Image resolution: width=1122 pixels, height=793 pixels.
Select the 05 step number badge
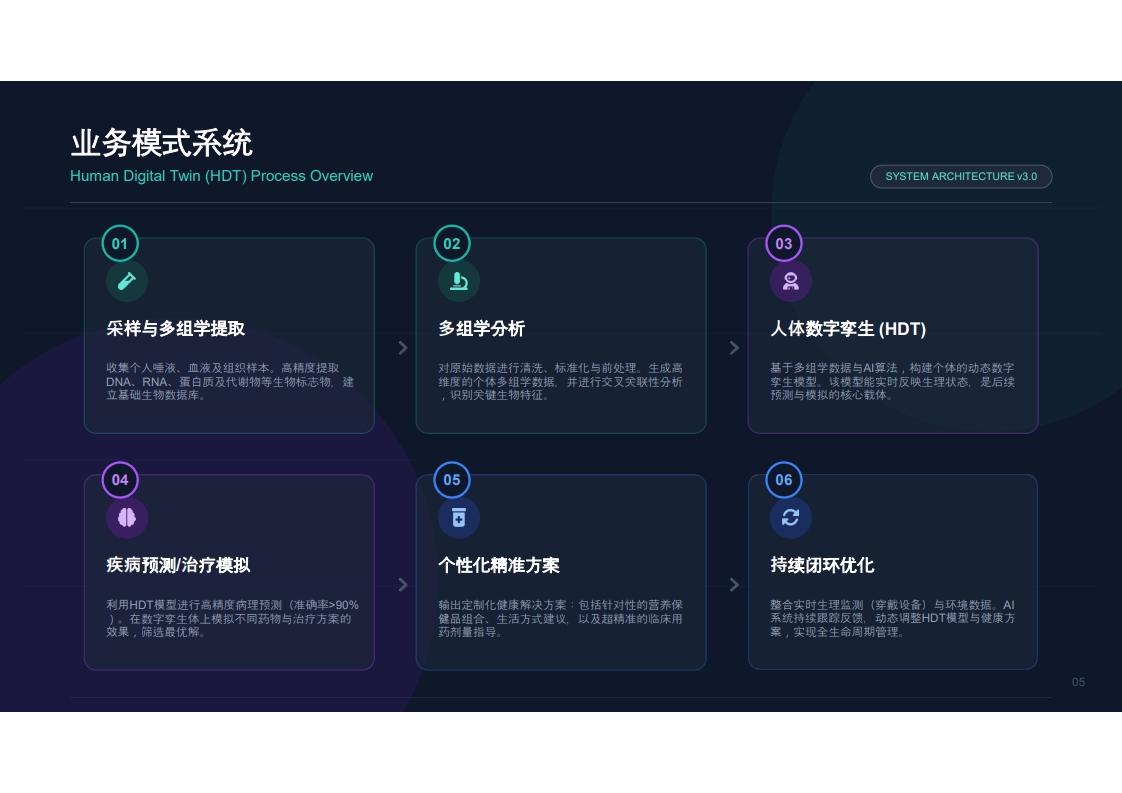(452, 480)
